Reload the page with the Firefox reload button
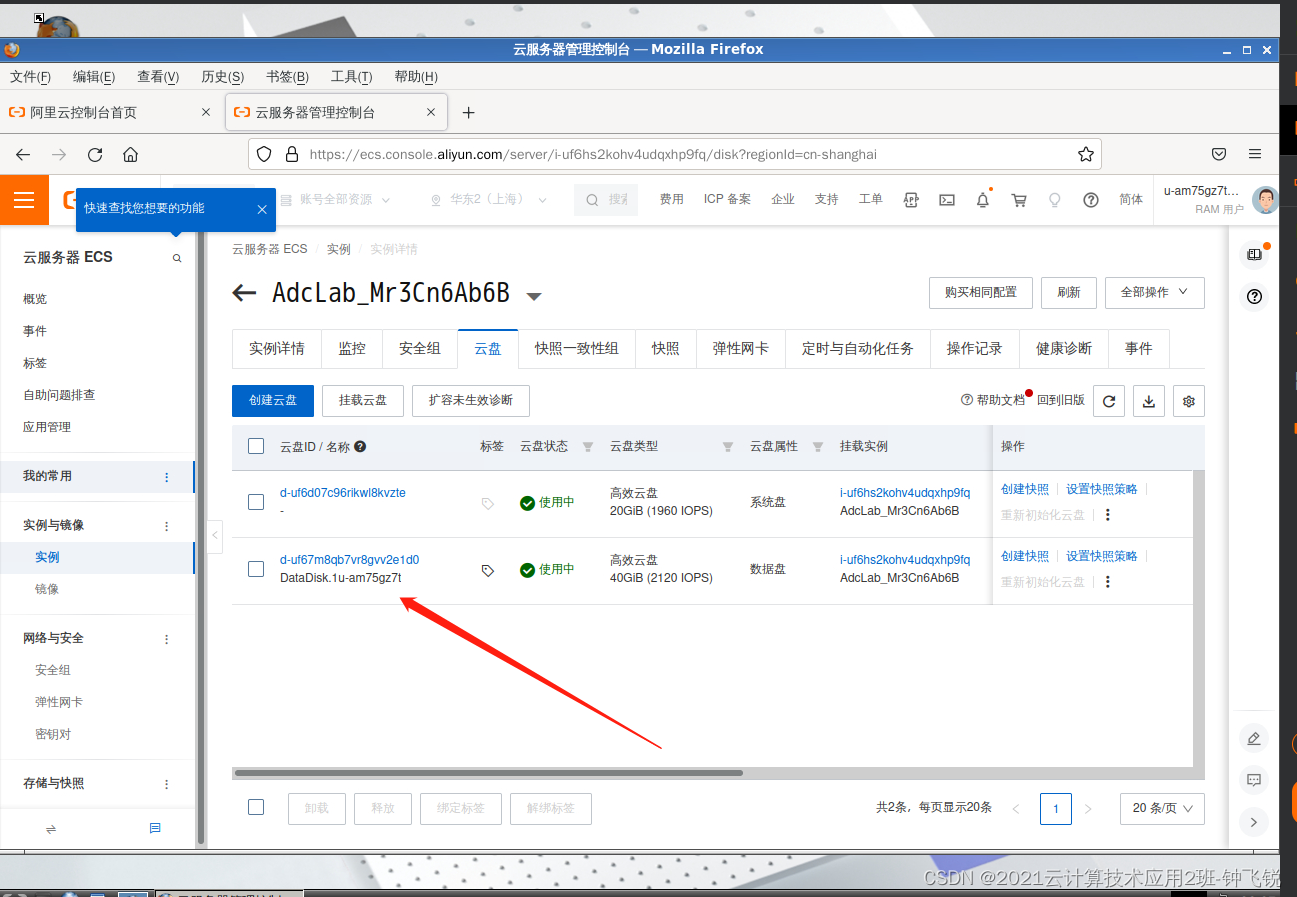Image resolution: width=1297 pixels, height=897 pixels. (x=95, y=155)
